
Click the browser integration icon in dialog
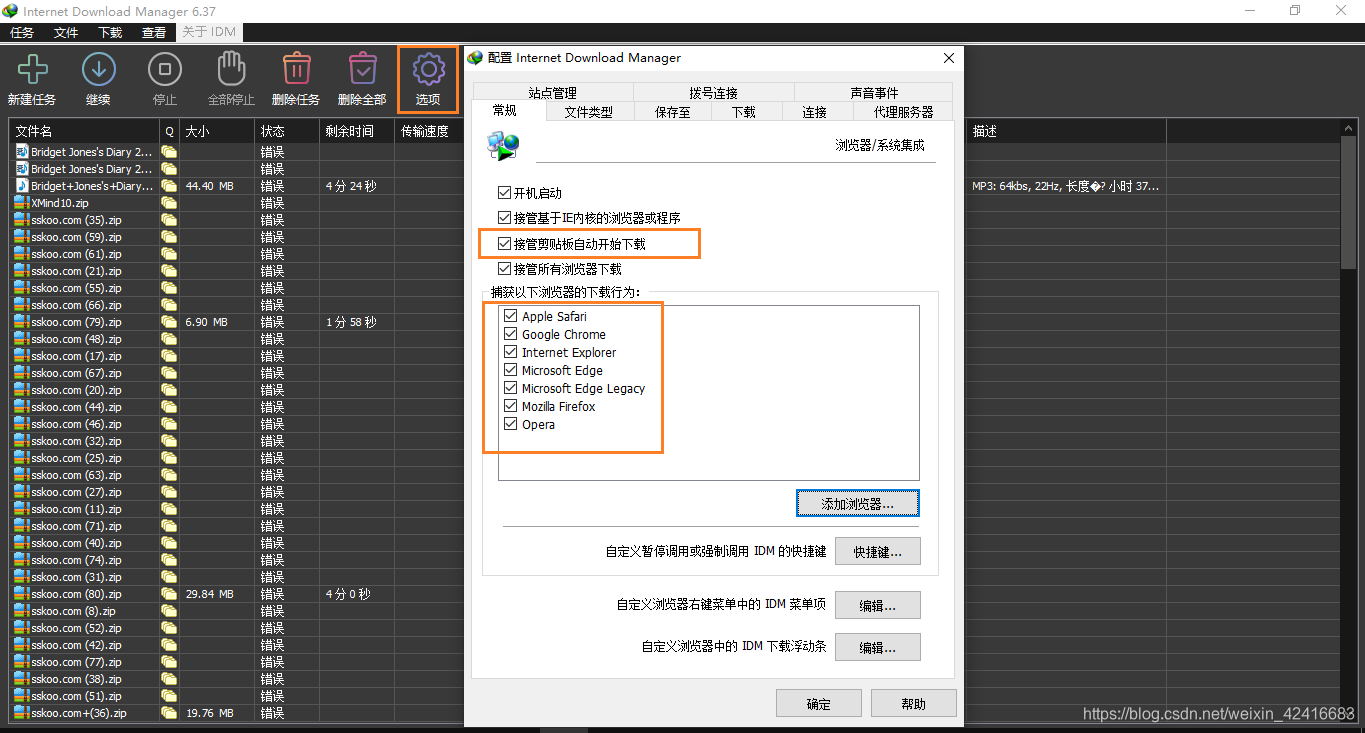(503, 146)
